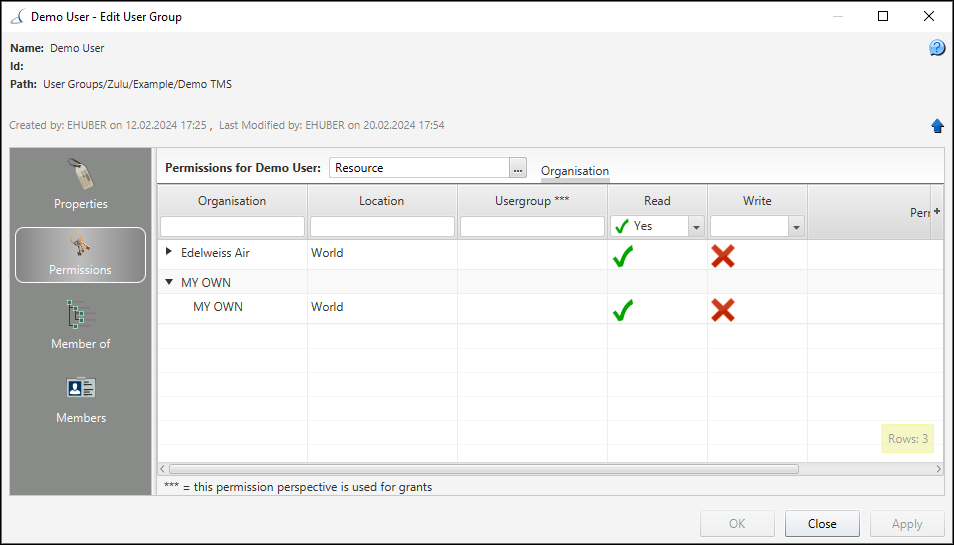Screen dimensions: 954x545
Task: Toggle Write cross for Edelweiss Air
Action: pyautogui.click(x=723, y=256)
